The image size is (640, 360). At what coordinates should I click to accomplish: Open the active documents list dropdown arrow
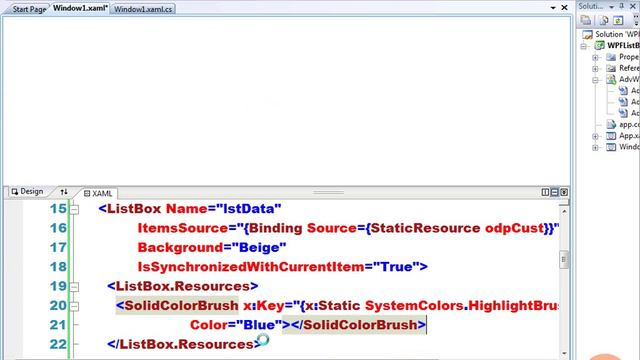click(553, 8)
